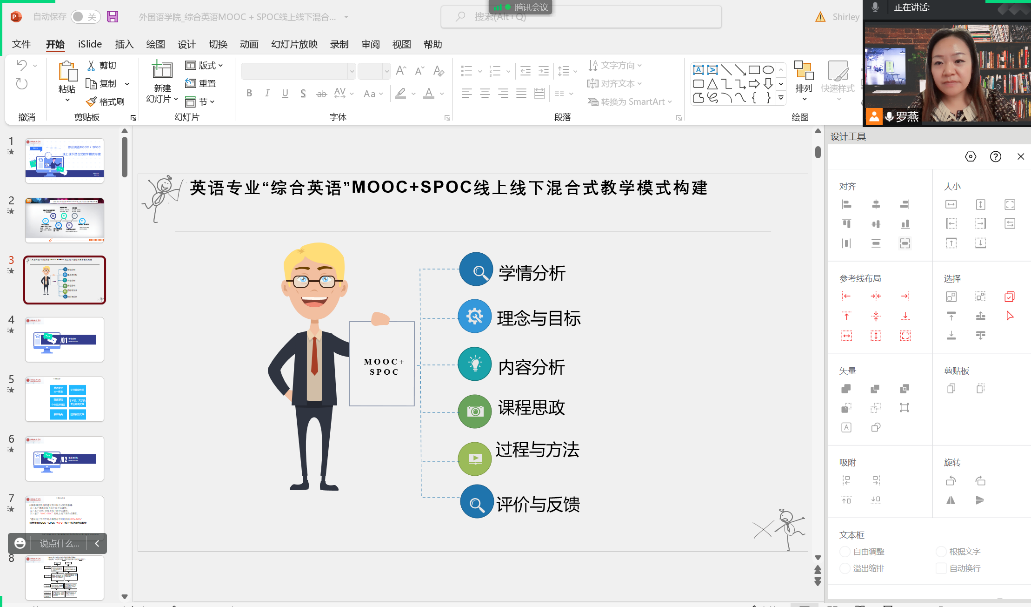Toggle AutoSave (自动保存) switch
The height and width of the screenshot is (607, 1031).
tap(85, 16)
